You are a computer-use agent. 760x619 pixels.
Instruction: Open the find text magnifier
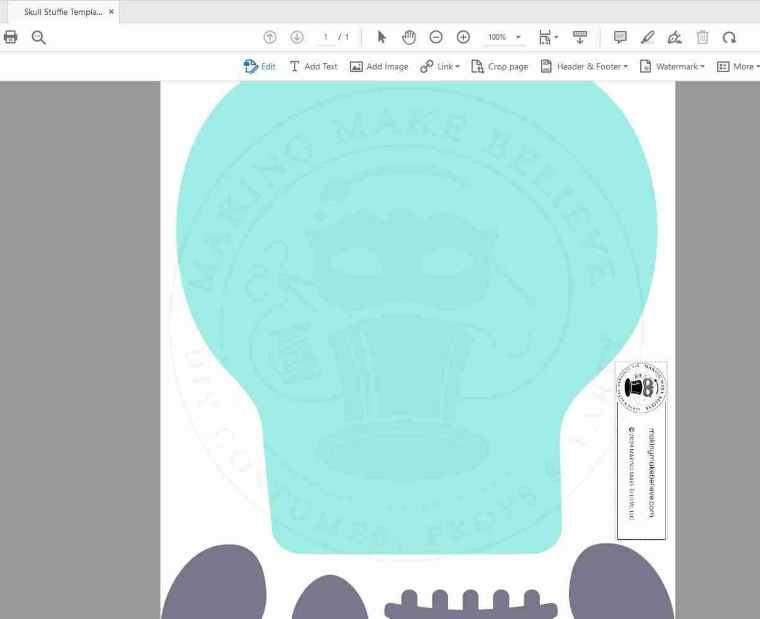coord(39,37)
